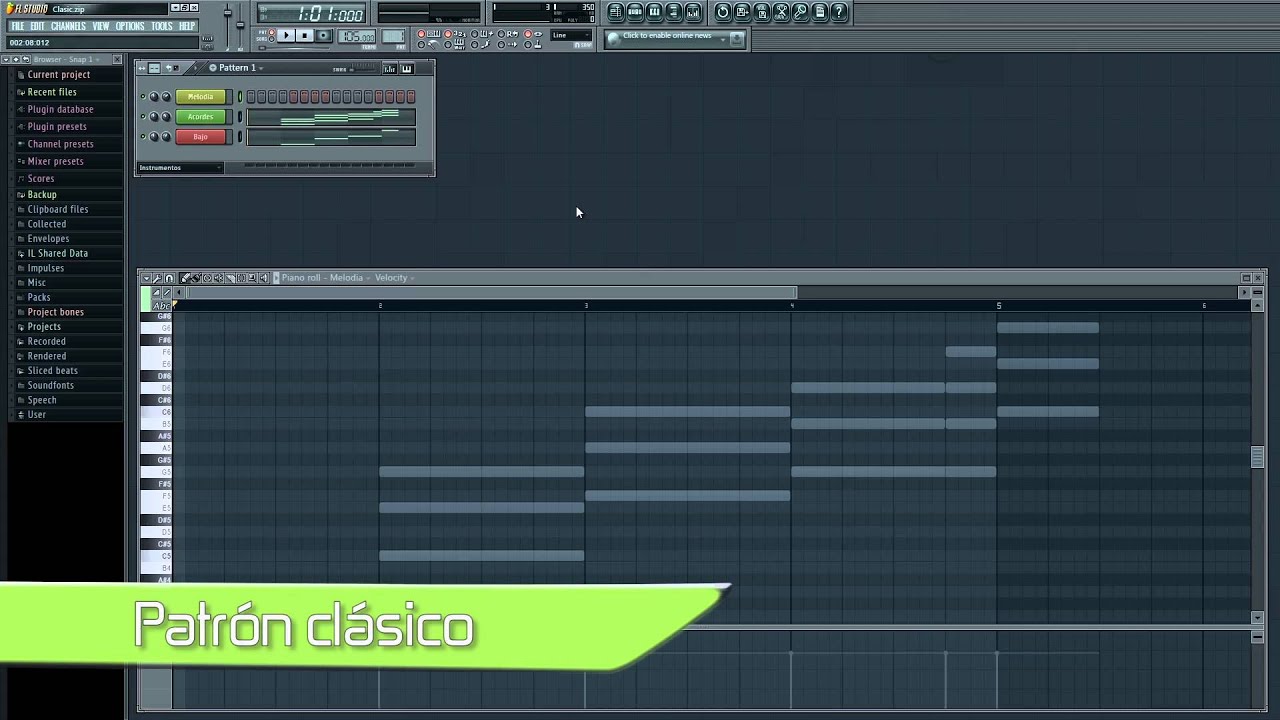Open the EDIT menu
This screenshot has height=720, width=1280.
coord(37,26)
